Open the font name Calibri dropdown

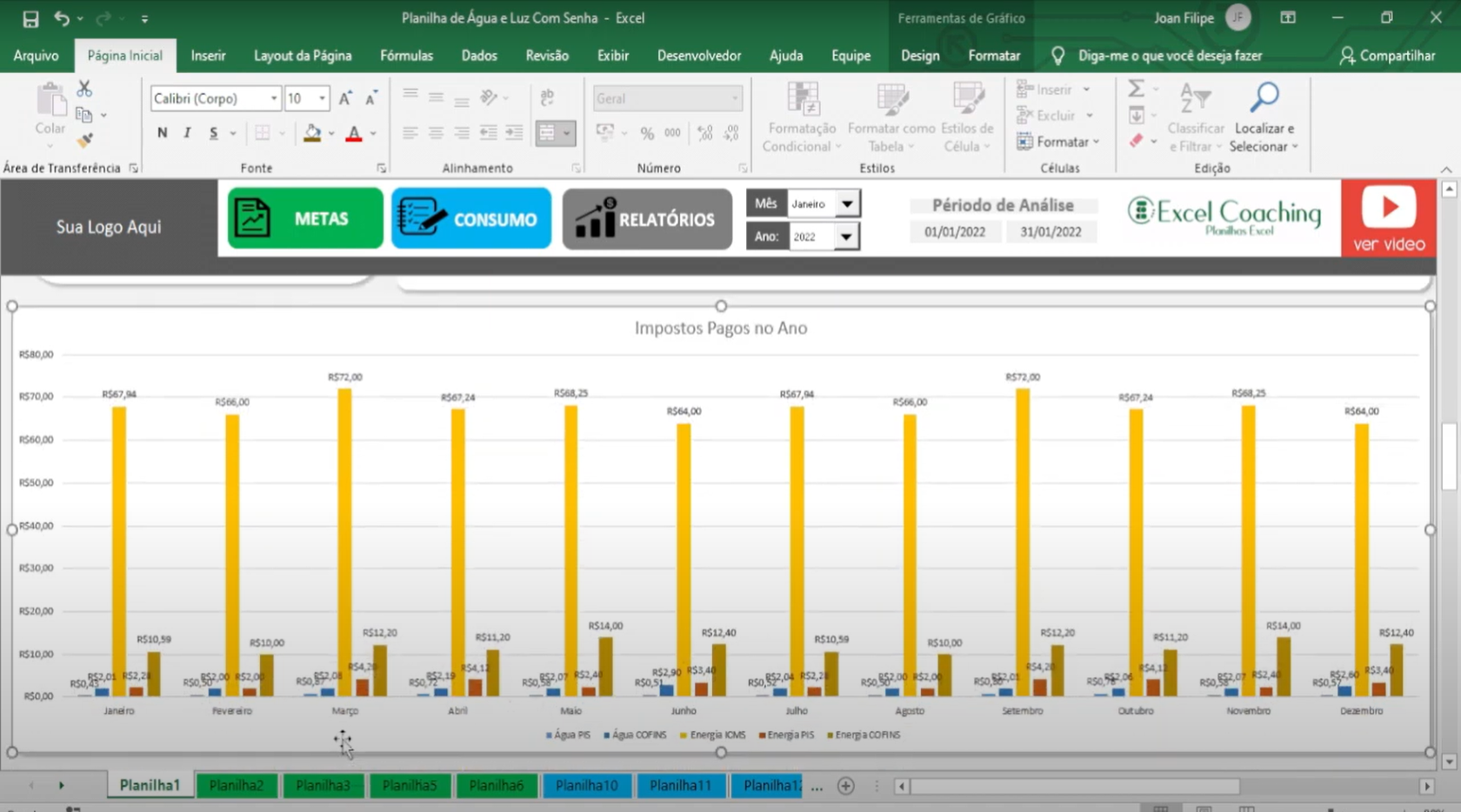(x=274, y=98)
